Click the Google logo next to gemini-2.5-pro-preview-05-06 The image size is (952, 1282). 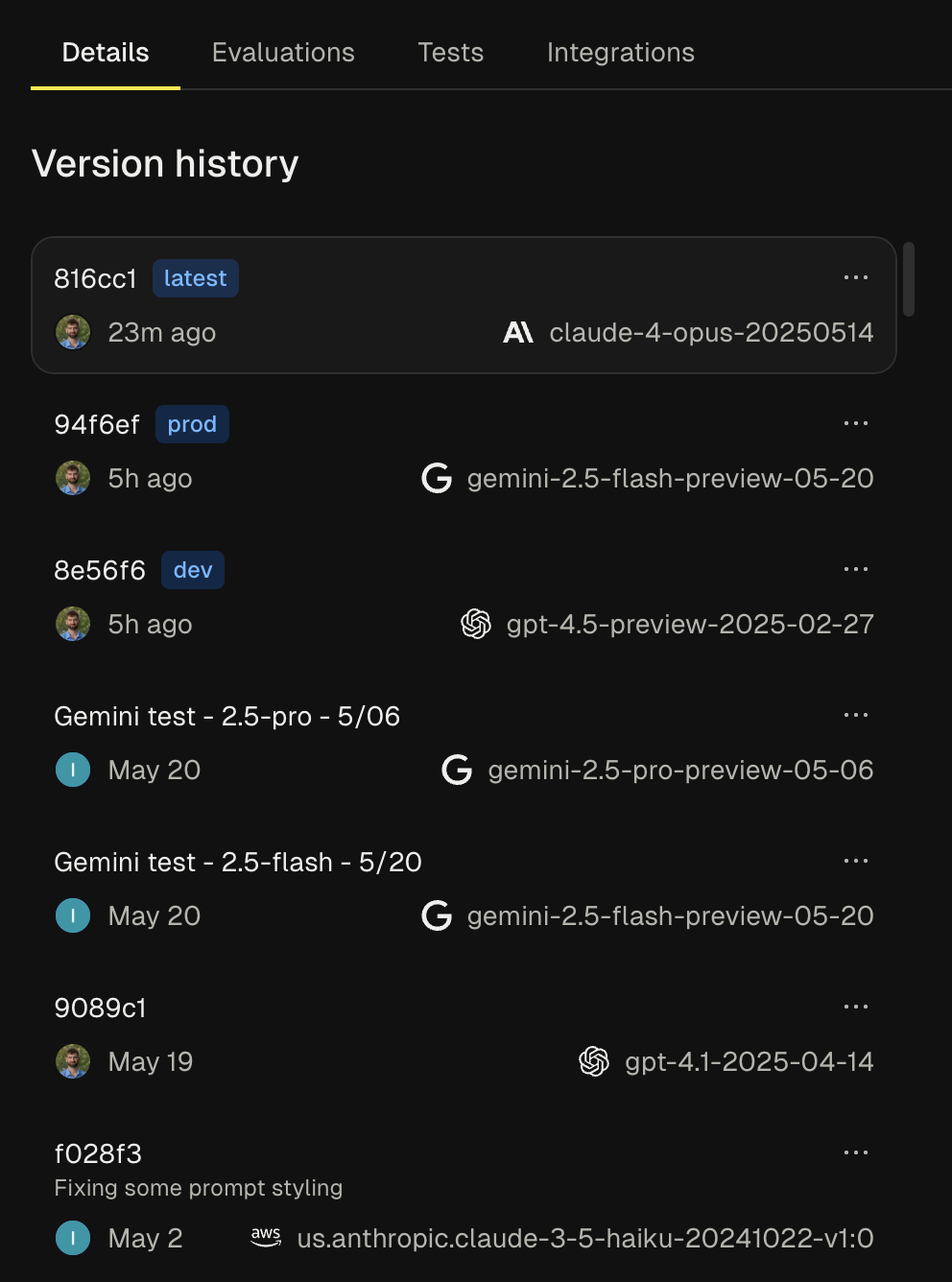[x=457, y=770]
